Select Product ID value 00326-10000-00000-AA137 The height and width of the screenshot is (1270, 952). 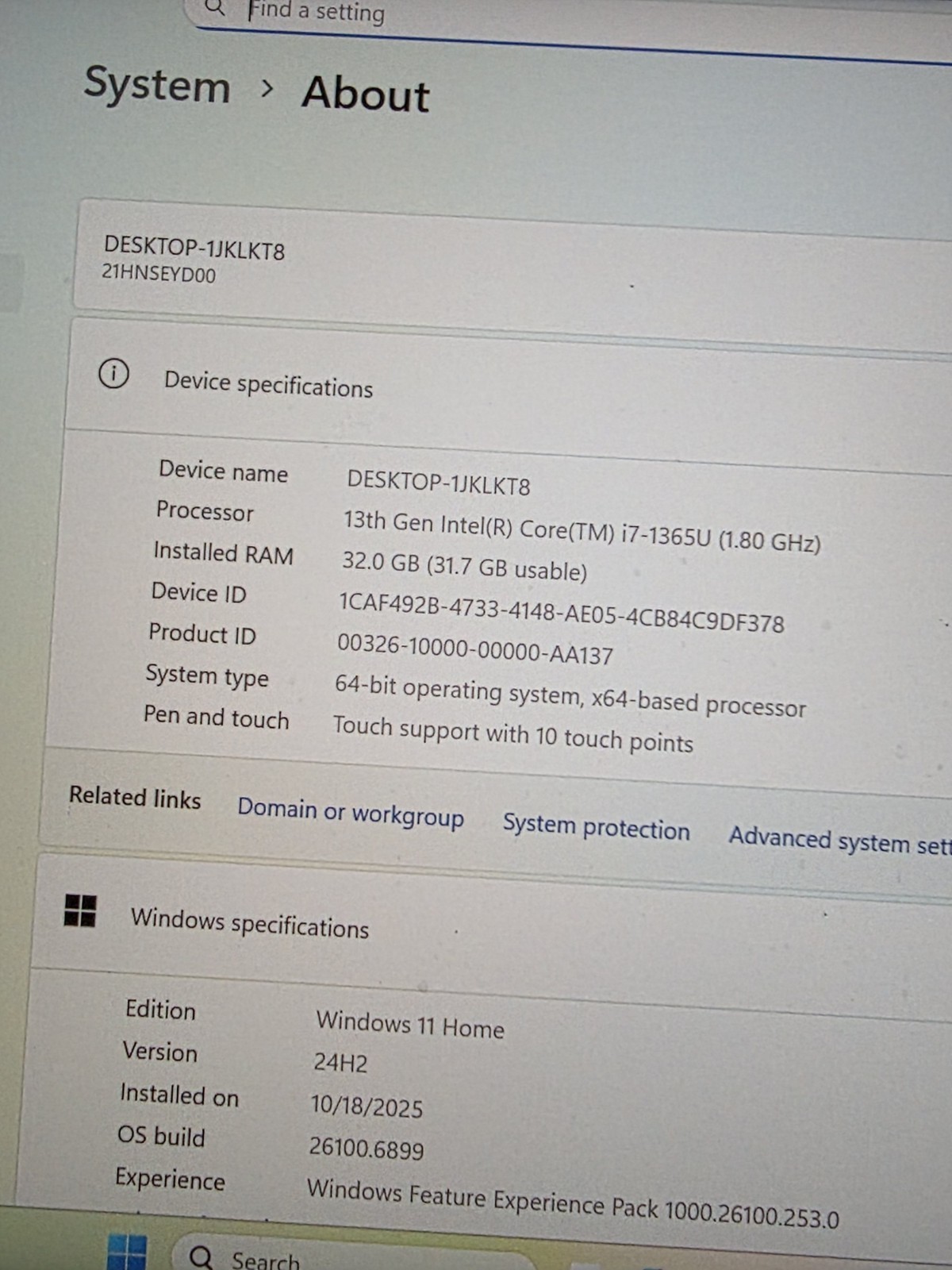tap(475, 648)
